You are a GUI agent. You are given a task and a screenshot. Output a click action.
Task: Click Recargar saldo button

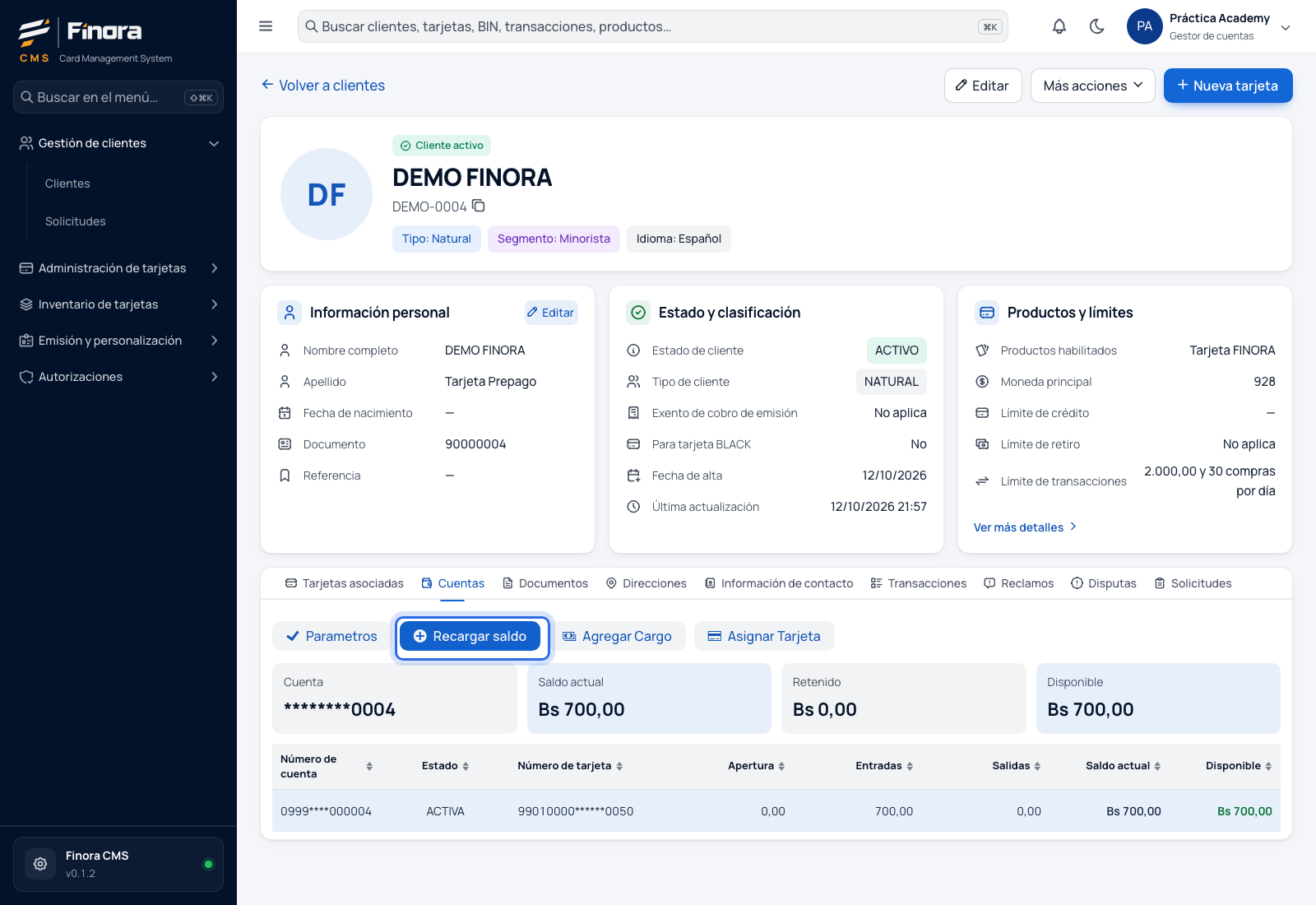click(470, 636)
